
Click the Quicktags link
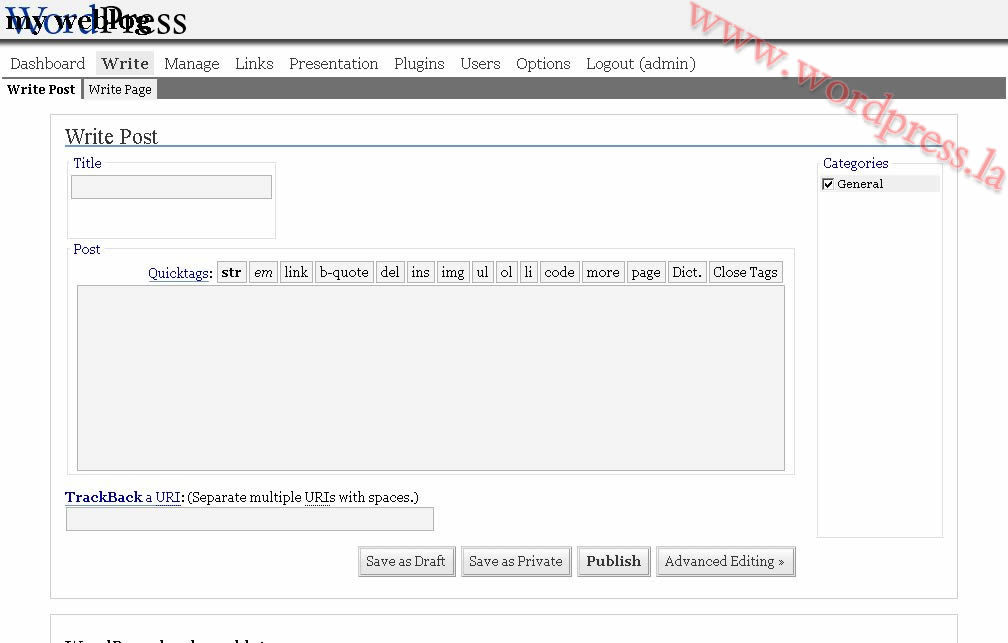tap(178, 273)
